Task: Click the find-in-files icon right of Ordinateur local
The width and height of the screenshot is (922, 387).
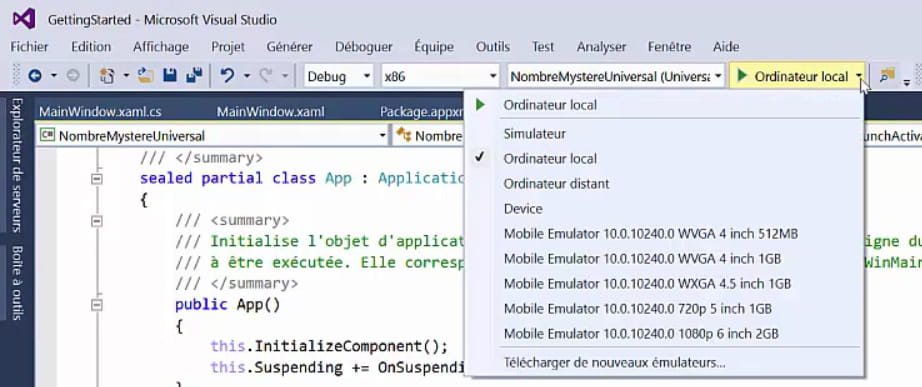Action: coord(887,76)
